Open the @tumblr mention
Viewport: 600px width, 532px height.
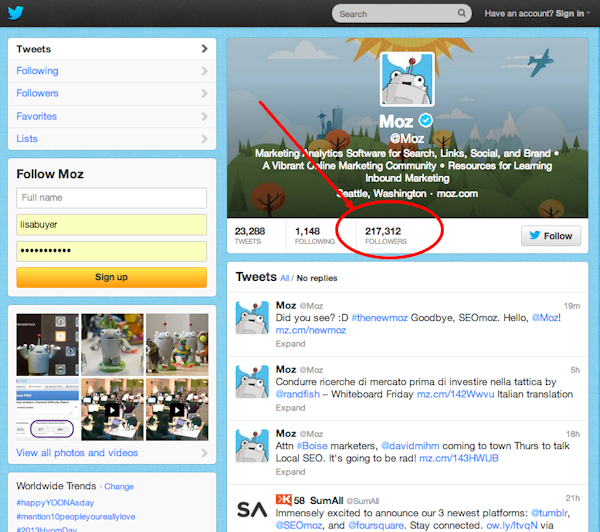coord(549,513)
